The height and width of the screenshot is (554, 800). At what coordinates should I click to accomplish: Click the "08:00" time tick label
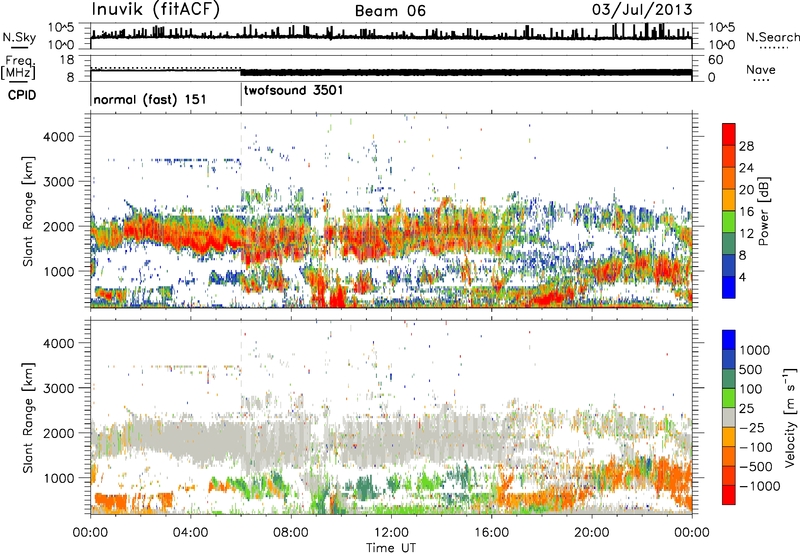tap(291, 533)
